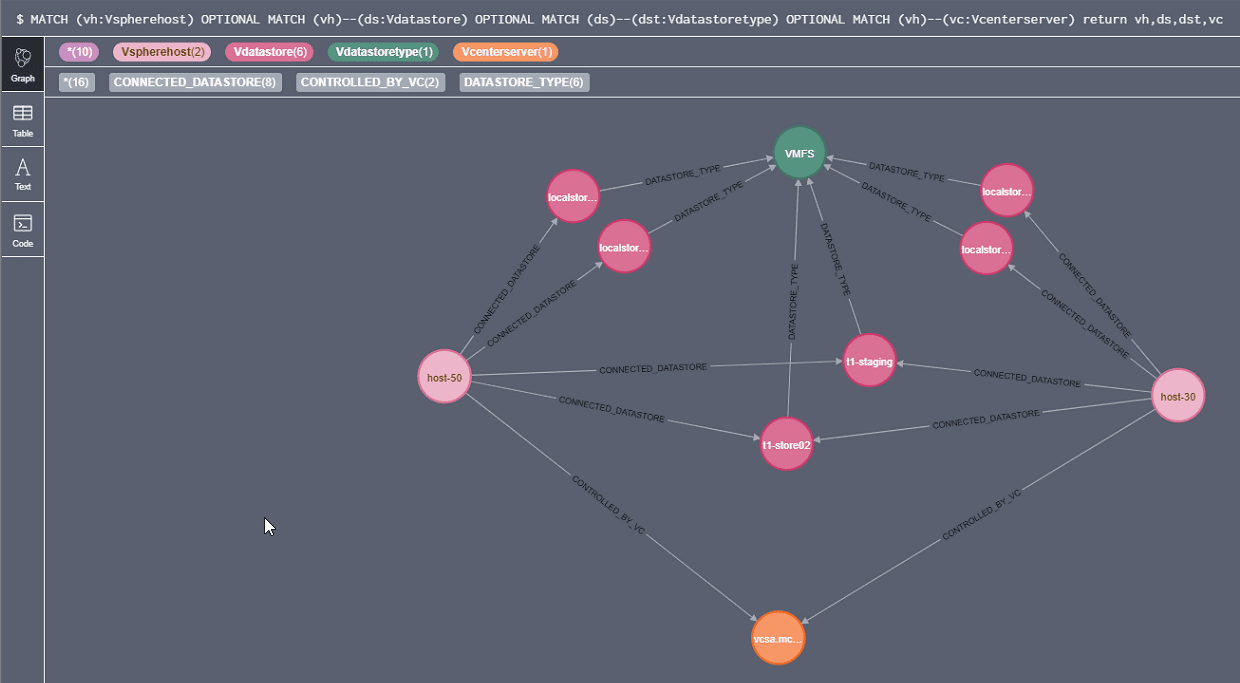Click the green VMFS node

pyautogui.click(x=798, y=153)
